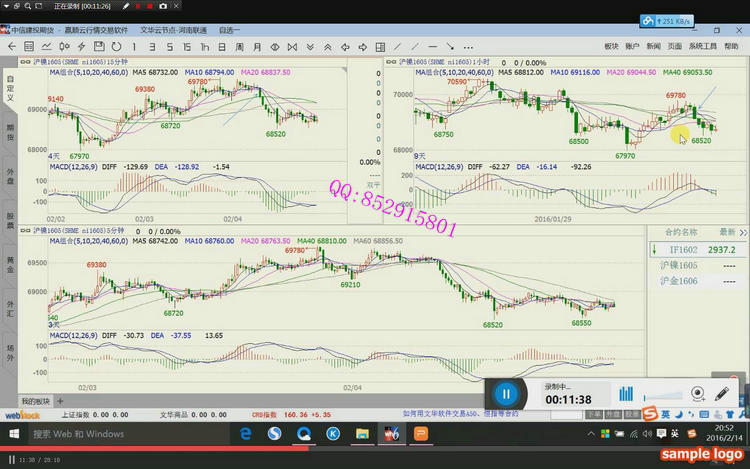Click the 账户 menu item
The height and width of the screenshot is (469, 750).
632,46
